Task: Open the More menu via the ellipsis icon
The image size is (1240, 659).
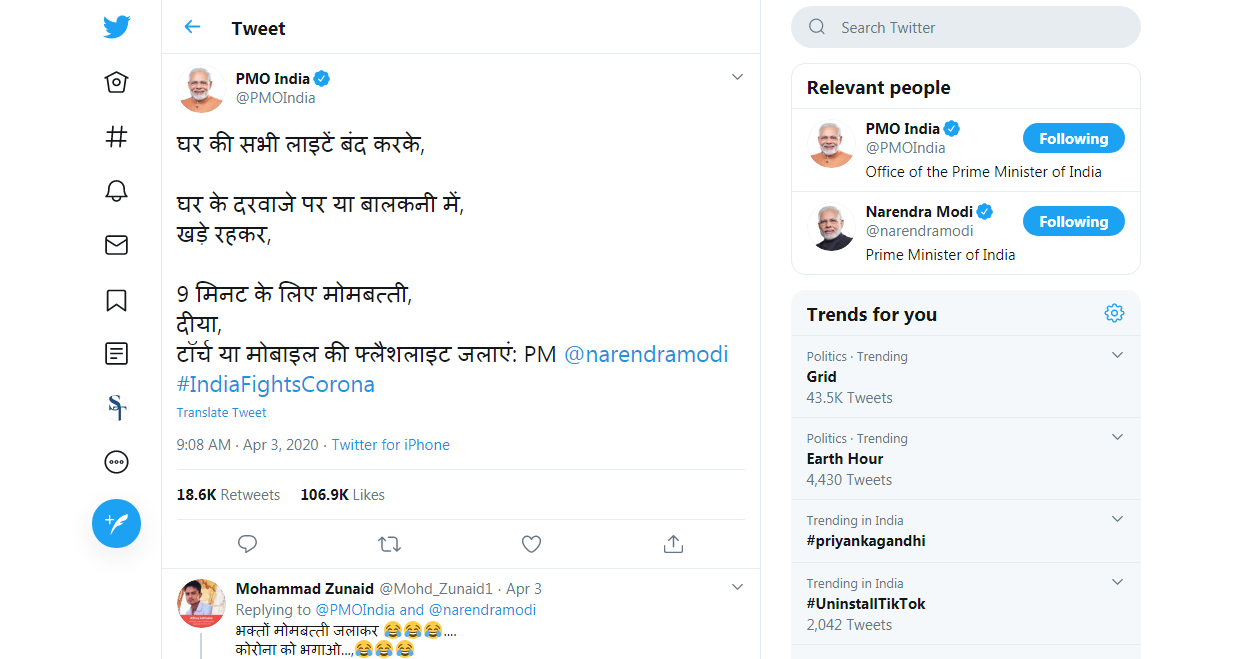Action: click(116, 462)
